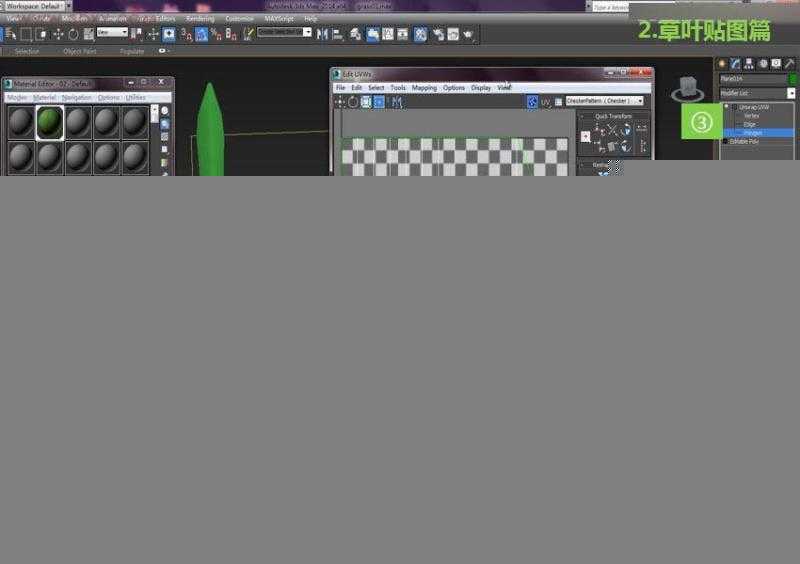The height and width of the screenshot is (564, 800).
Task: Click the Render Production teapot icon
Action: pos(468,34)
